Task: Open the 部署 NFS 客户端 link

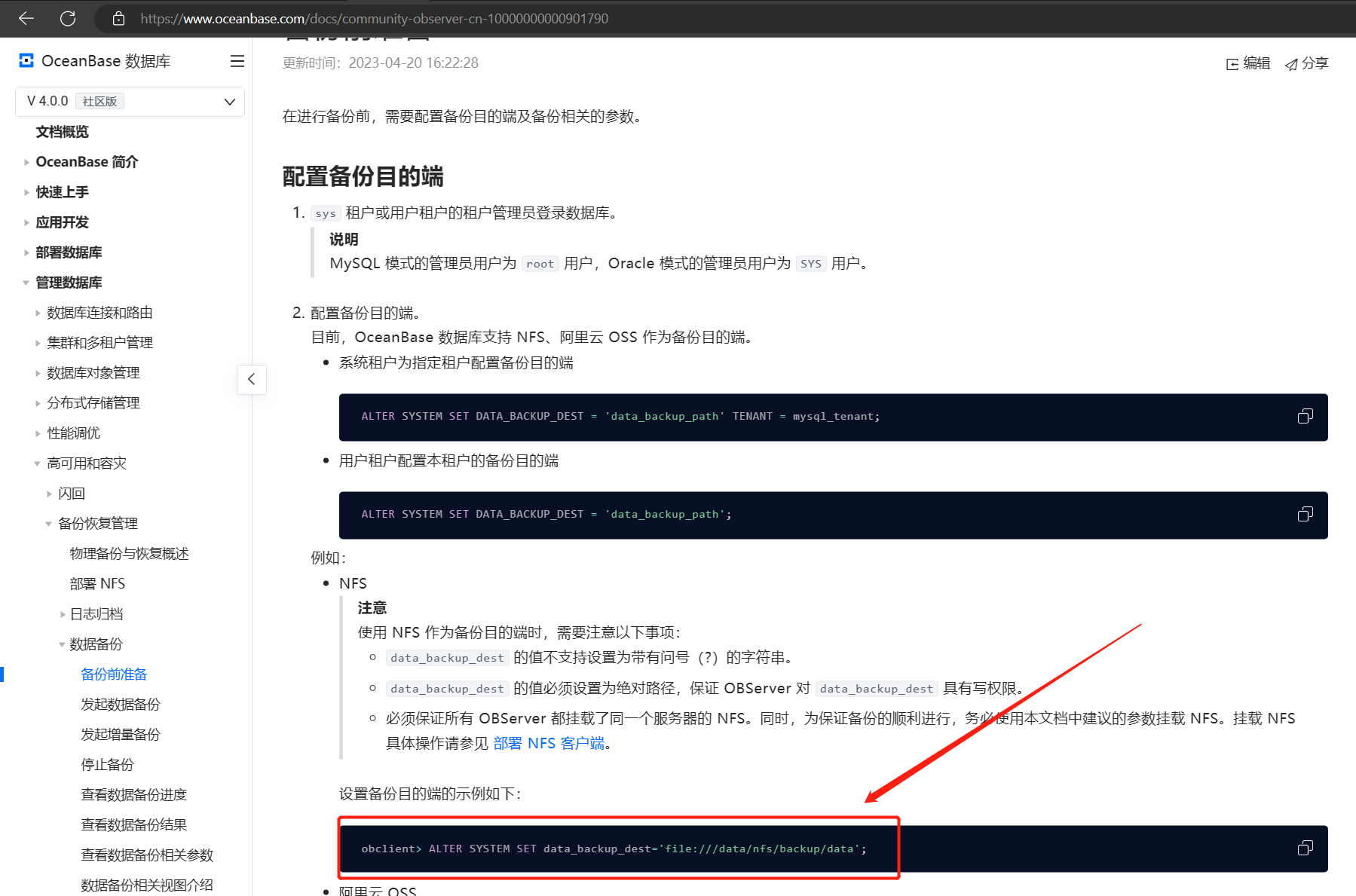Action: tap(549, 744)
